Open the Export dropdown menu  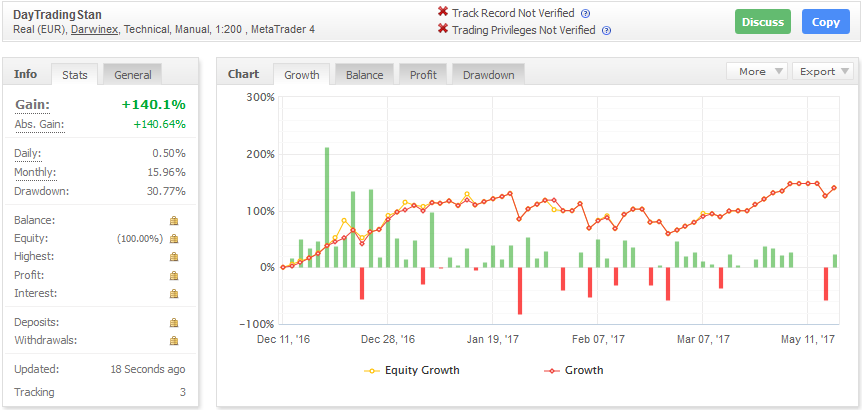click(x=823, y=71)
